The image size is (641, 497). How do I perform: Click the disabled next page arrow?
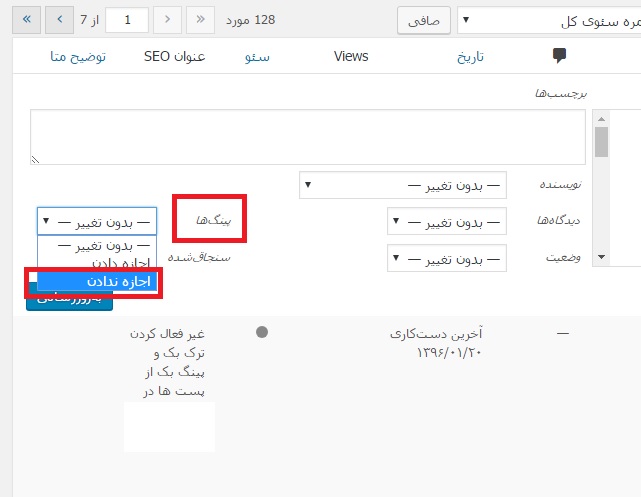[x=167, y=20]
